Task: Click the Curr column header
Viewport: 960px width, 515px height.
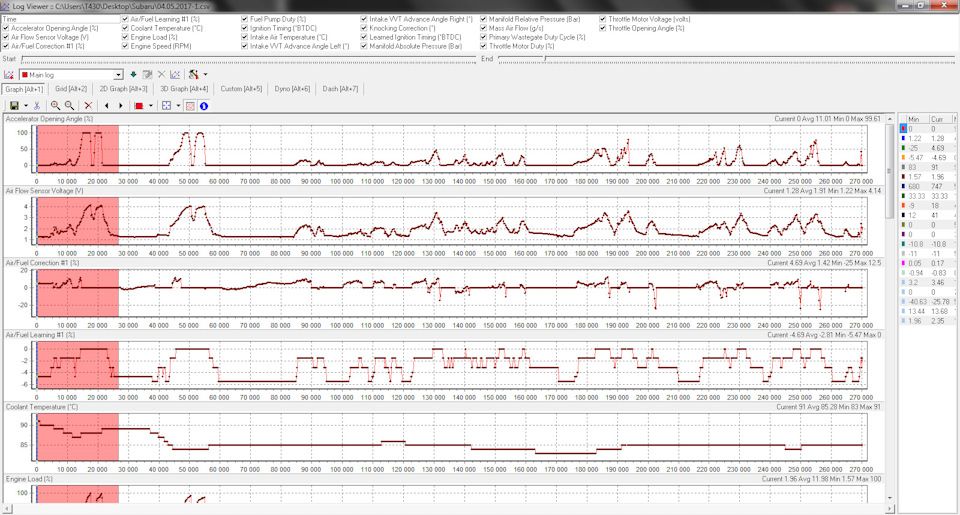Action: tap(940, 119)
